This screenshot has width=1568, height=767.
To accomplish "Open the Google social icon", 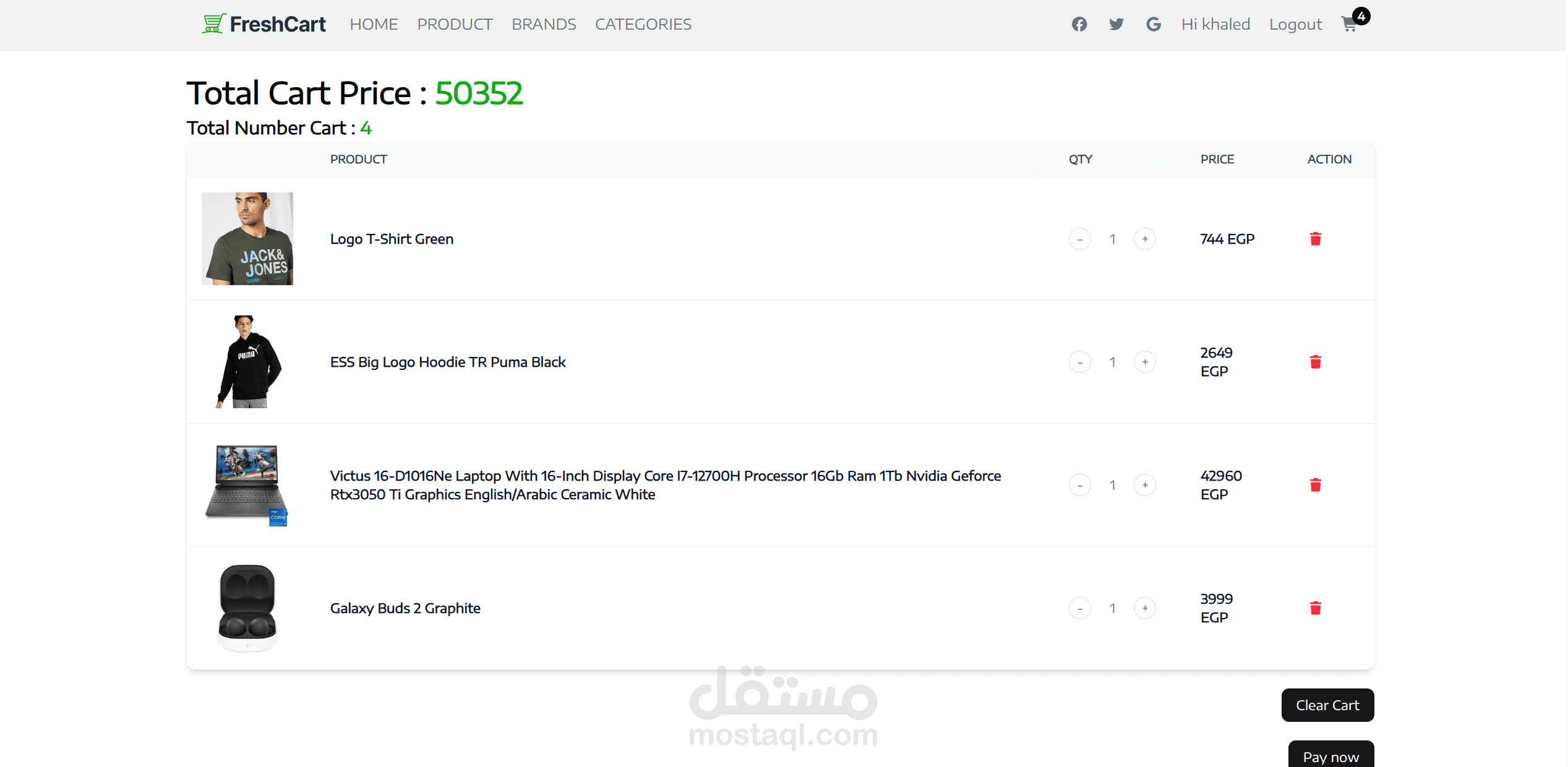I will click(1154, 24).
